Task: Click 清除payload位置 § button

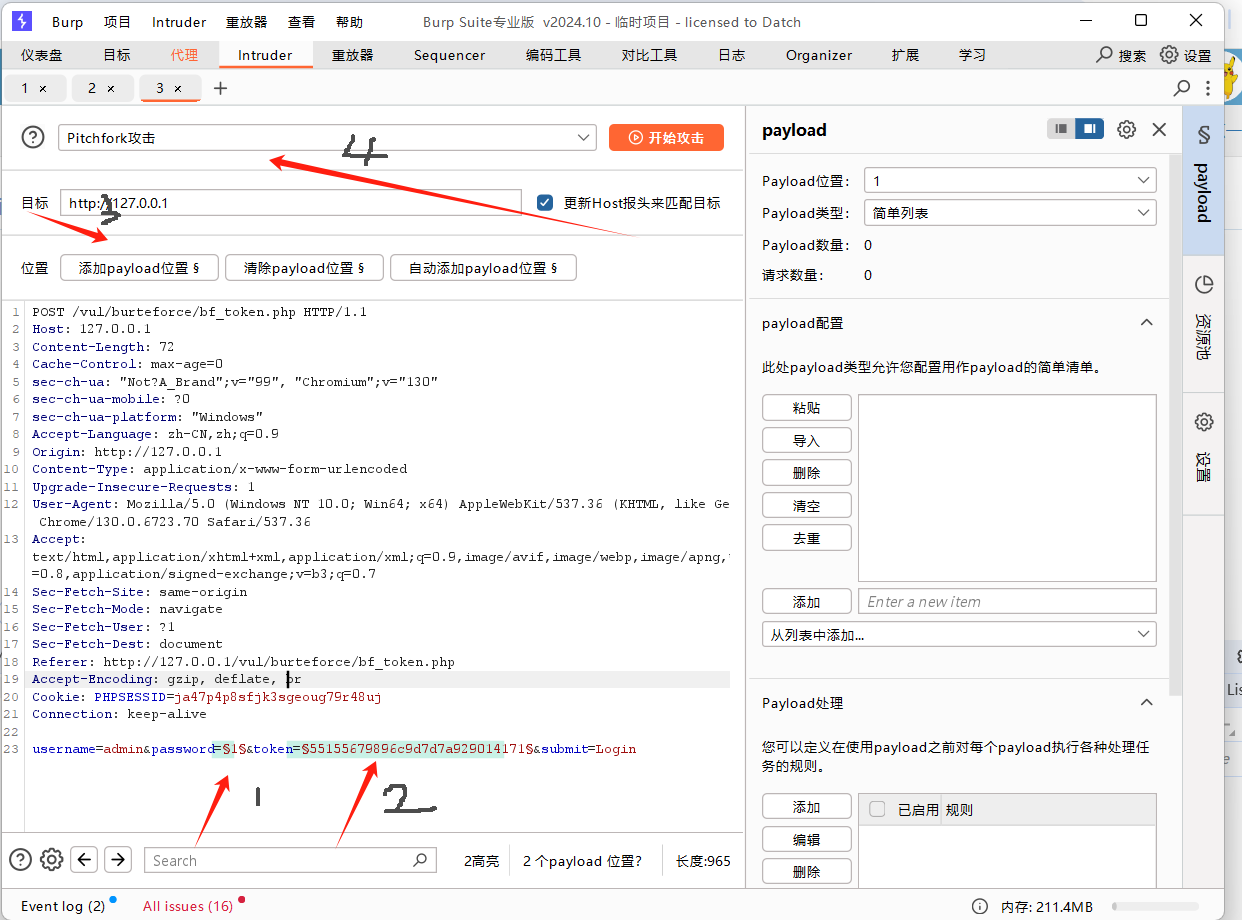Action: (x=303, y=268)
